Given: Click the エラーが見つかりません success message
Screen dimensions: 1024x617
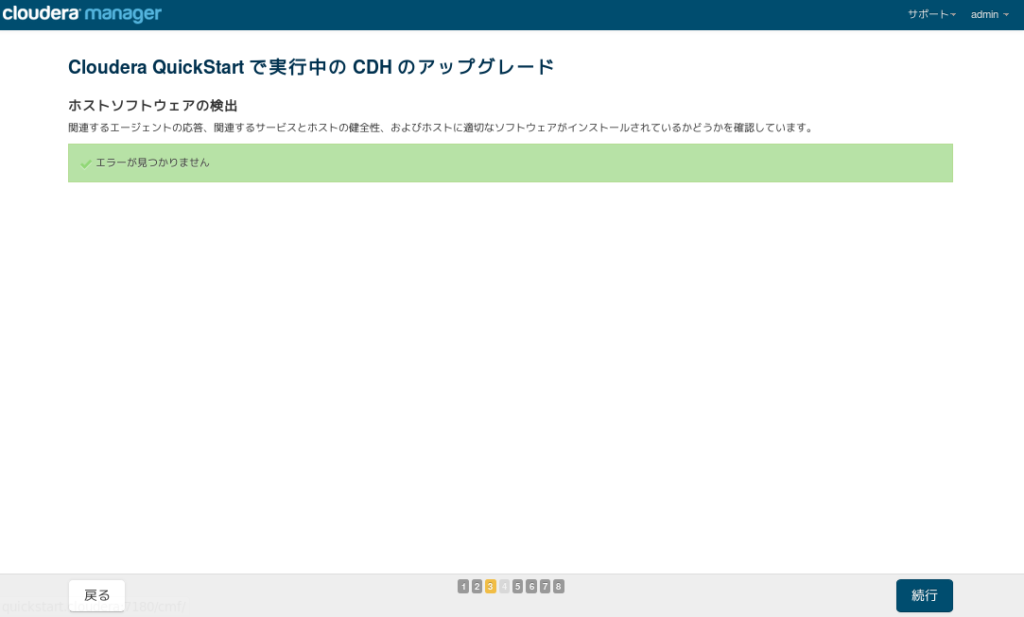Looking at the screenshot, I should point(153,163).
